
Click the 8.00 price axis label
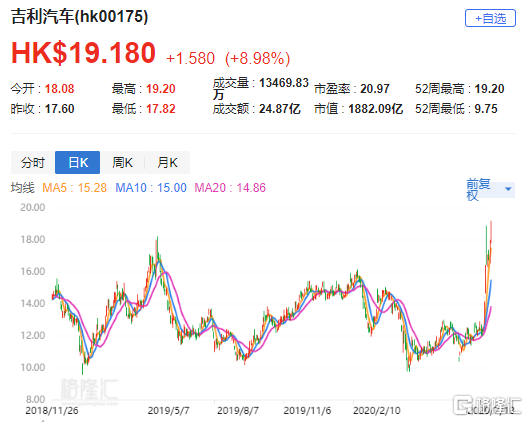pos(36,399)
